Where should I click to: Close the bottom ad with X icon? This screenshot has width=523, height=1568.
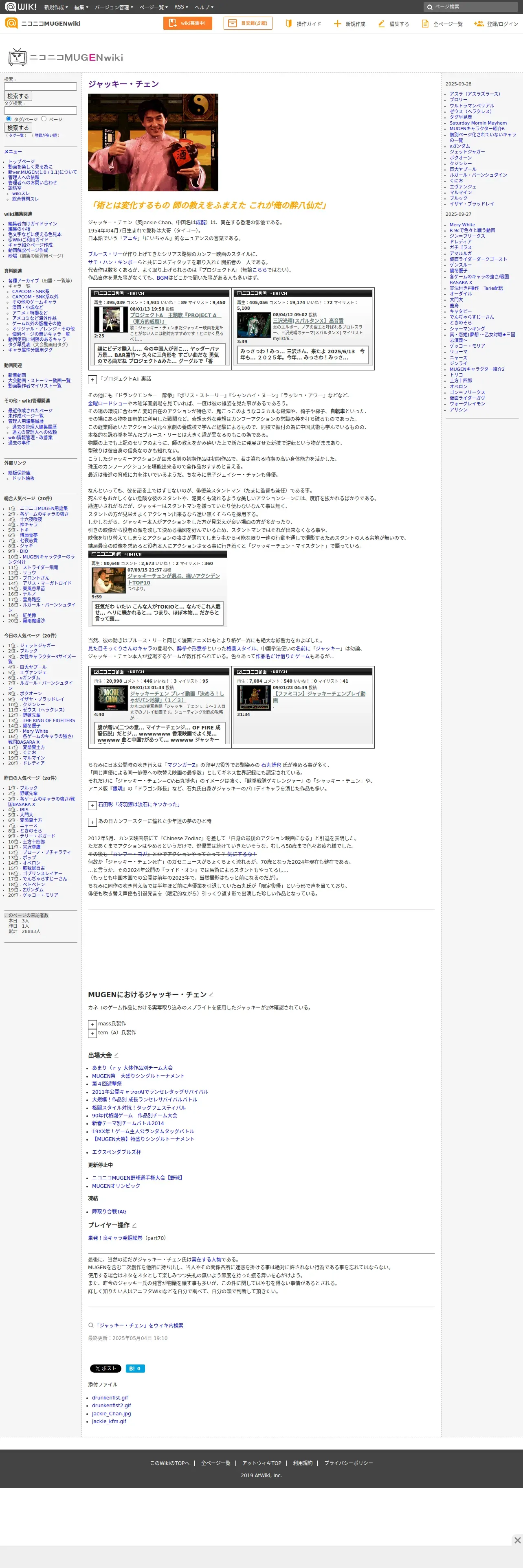[517, 1540]
